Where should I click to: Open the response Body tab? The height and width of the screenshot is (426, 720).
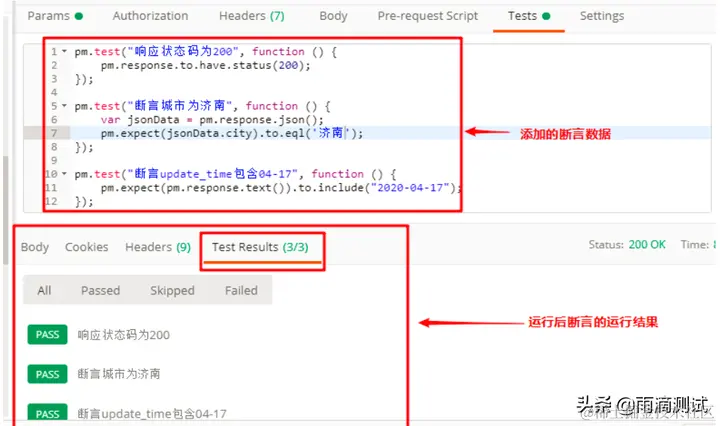35,247
